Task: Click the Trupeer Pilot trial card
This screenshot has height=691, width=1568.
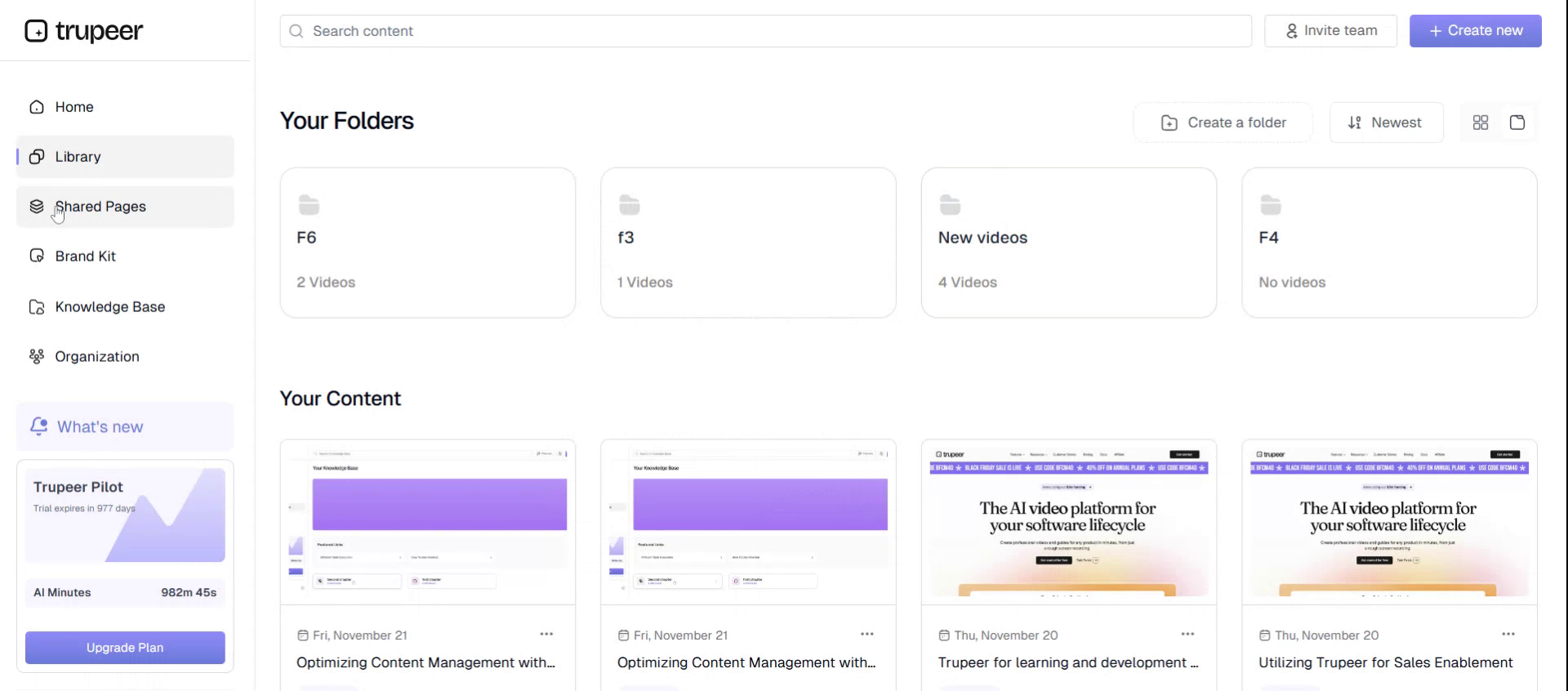Action: pyautogui.click(x=125, y=515)
